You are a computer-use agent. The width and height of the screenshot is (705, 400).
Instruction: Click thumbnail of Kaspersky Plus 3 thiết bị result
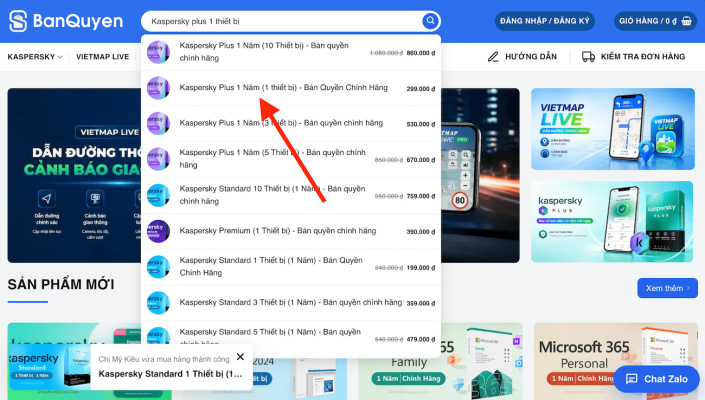point(158,124)
